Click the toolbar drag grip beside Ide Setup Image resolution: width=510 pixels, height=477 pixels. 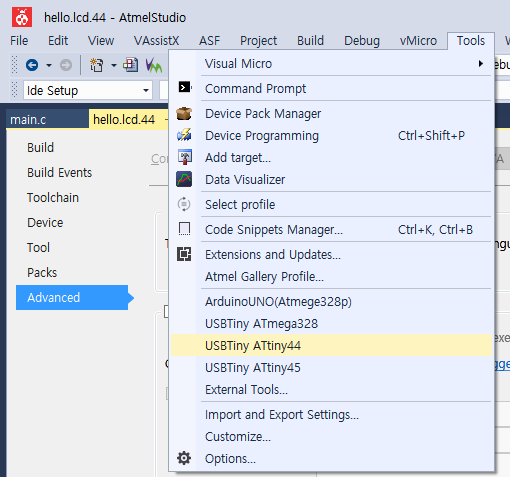point(14,90)
